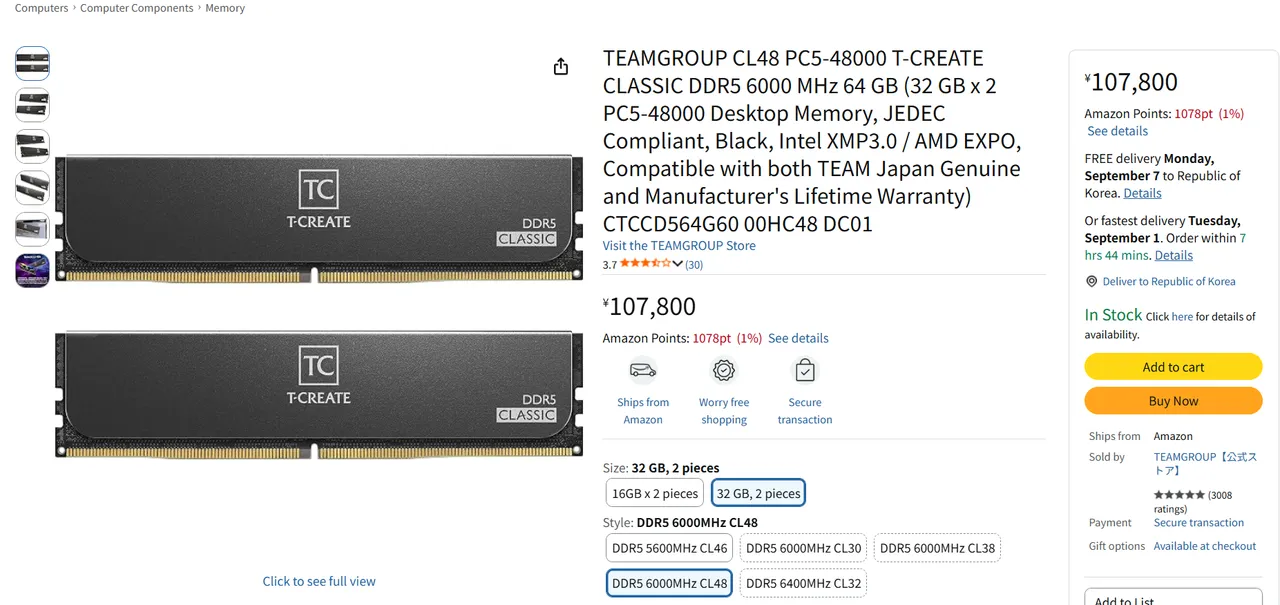Select the last video thumbnail in gallery

click(x=32, y=270)
